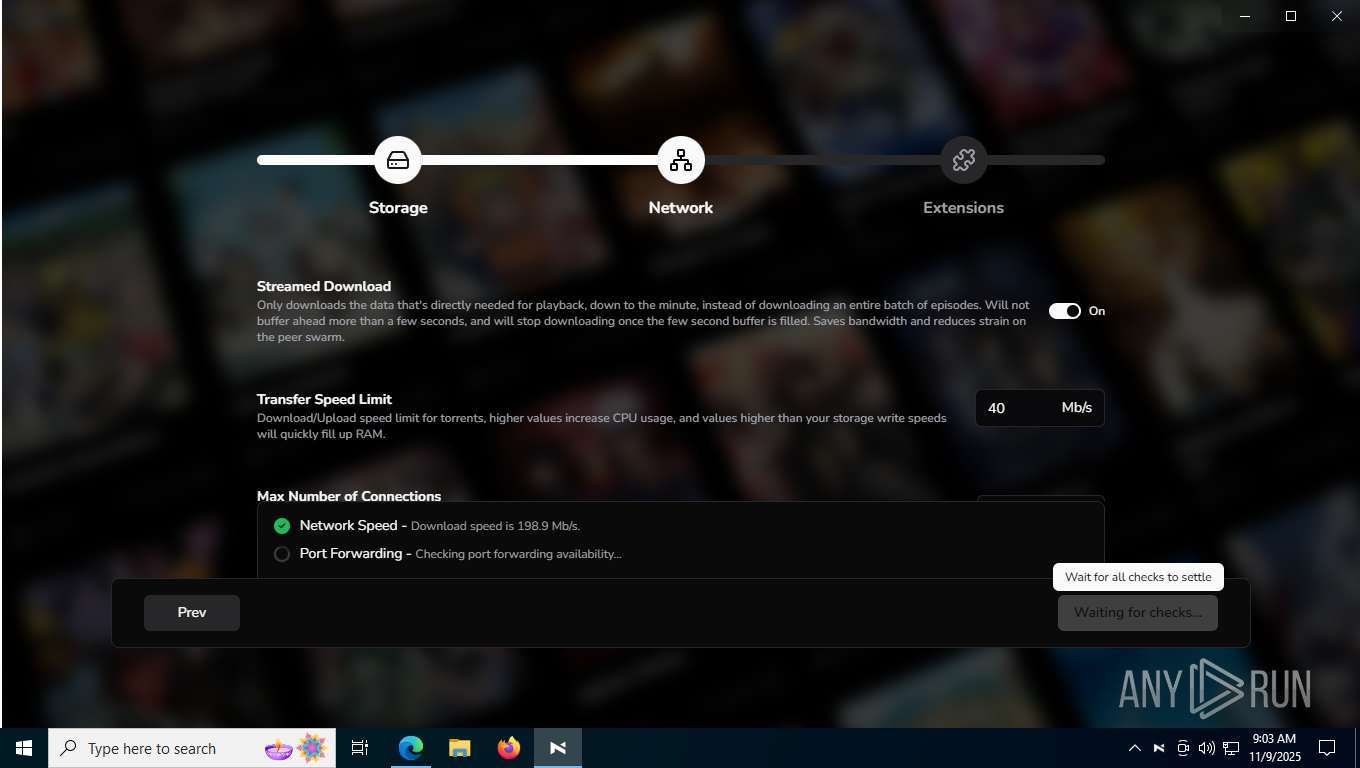1360x768 pixels.
Task: Click the Waiting for checks button
Action: (1138, 613)
